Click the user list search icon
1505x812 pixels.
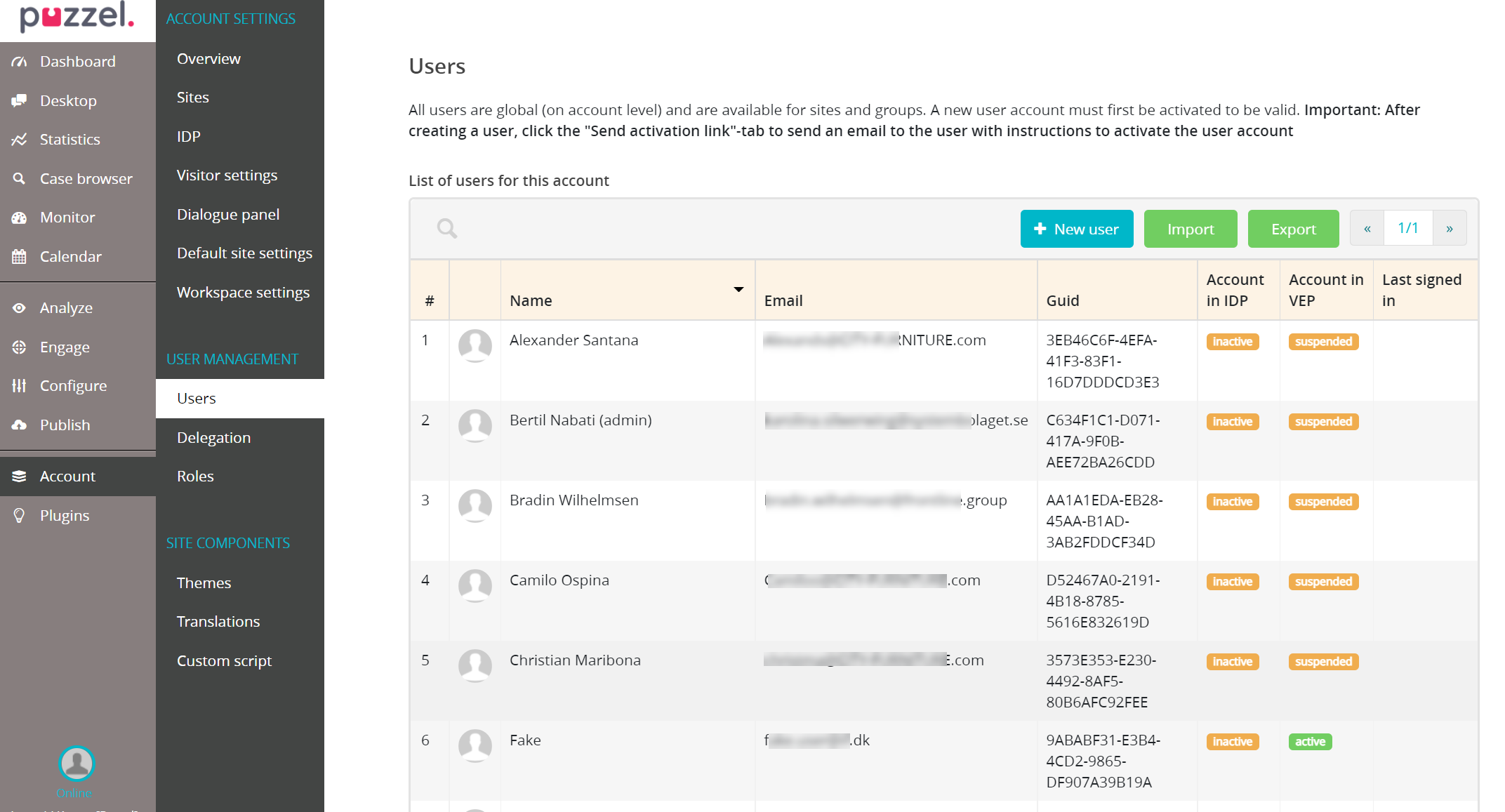click(x=447, y=229)
